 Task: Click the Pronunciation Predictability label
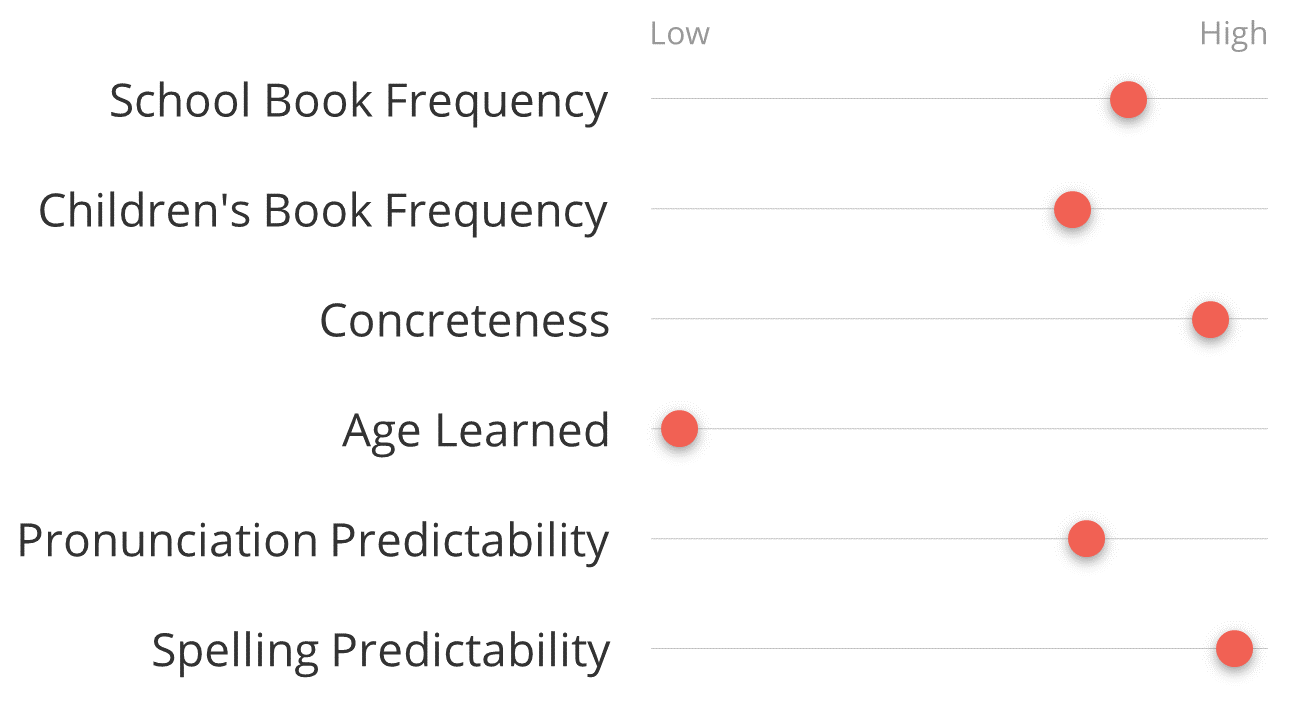pos(313,541)
